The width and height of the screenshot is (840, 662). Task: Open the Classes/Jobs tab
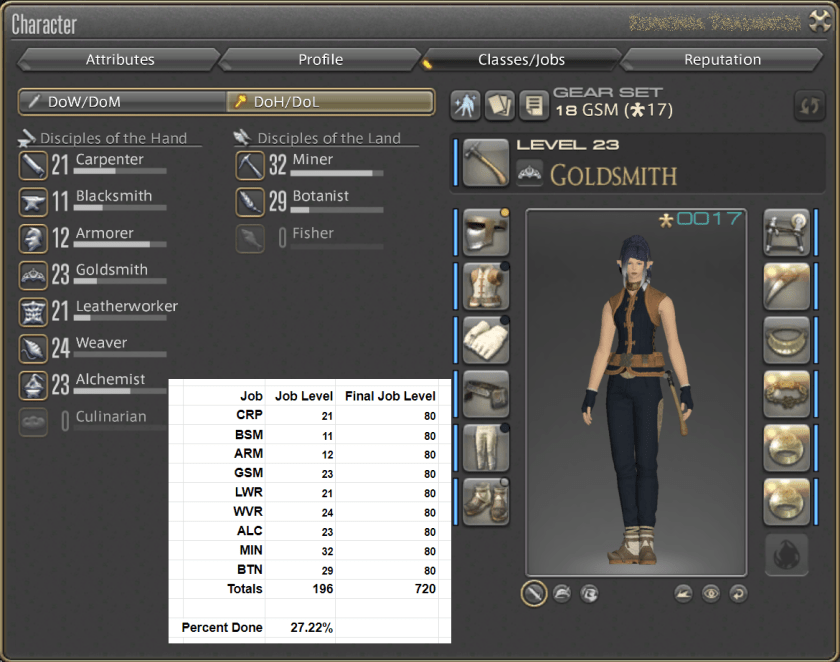tap(520, 59)
